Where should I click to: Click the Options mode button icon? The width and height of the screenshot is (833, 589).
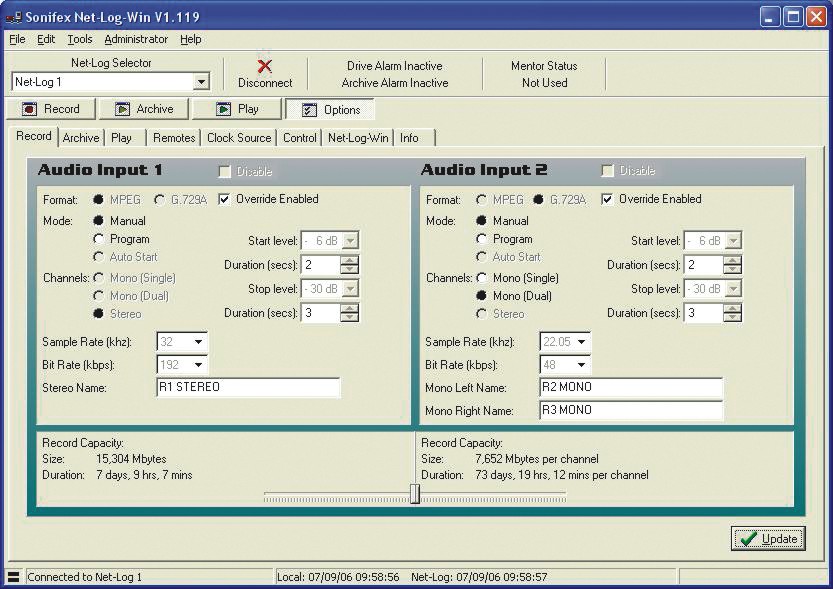point(309,110)
